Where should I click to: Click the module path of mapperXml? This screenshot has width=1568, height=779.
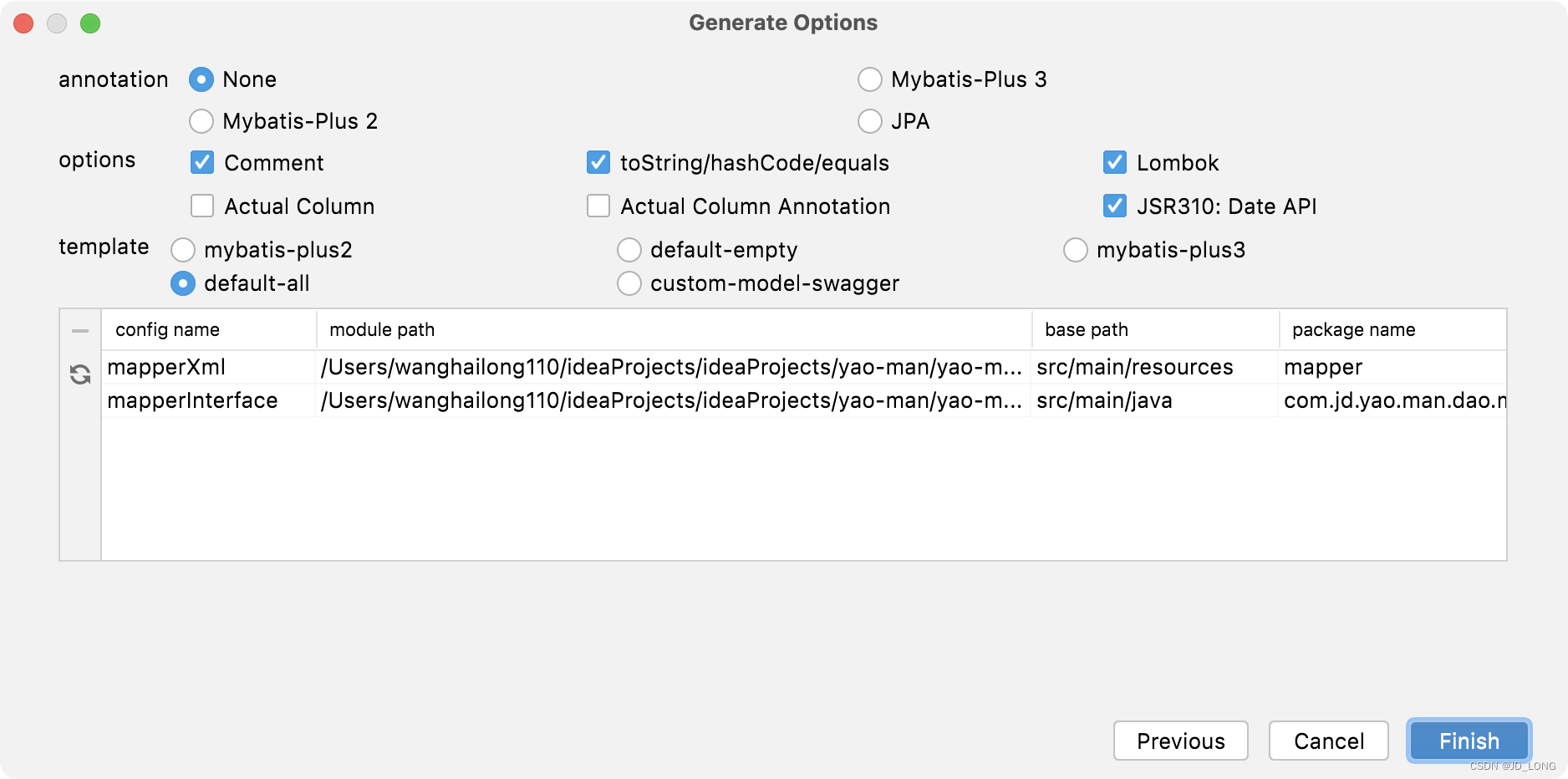tap(672, 367)
